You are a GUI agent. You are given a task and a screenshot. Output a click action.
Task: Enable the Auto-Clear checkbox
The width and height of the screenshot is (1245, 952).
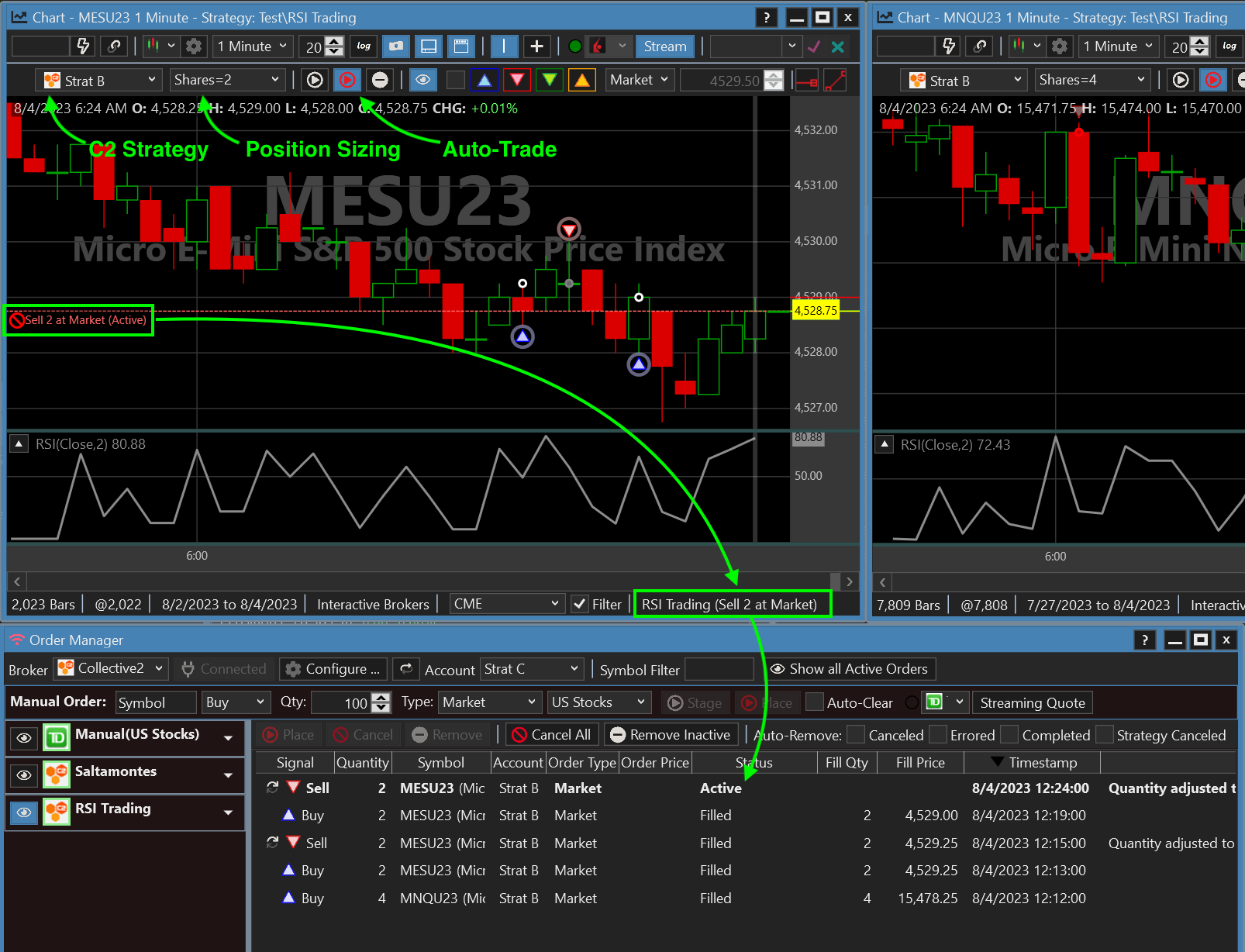tap(815, 702)
